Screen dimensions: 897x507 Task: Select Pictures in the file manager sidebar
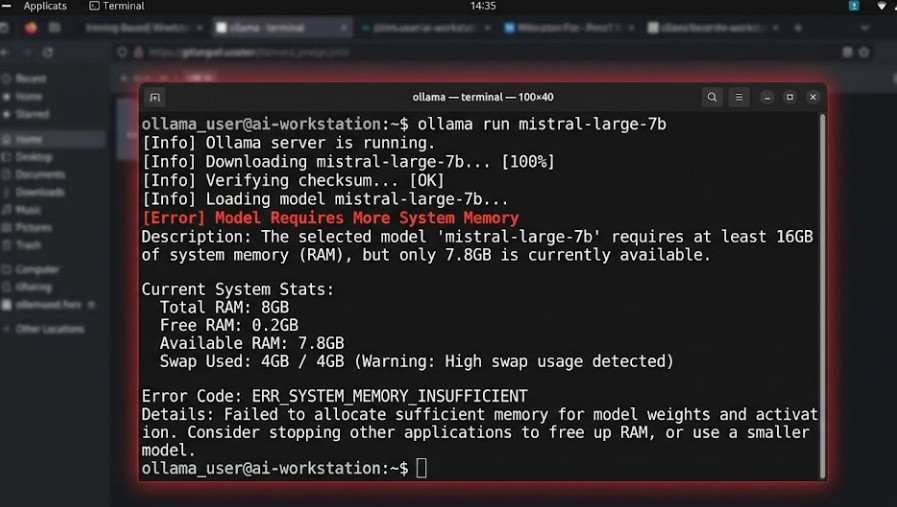[x=33, y=228]
